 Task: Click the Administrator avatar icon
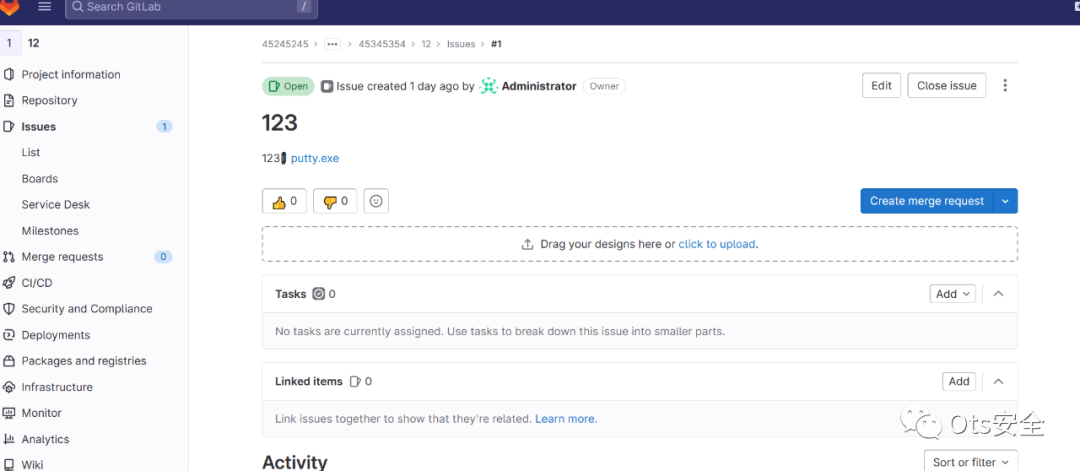pyautogui.click(x=488, y=86)
